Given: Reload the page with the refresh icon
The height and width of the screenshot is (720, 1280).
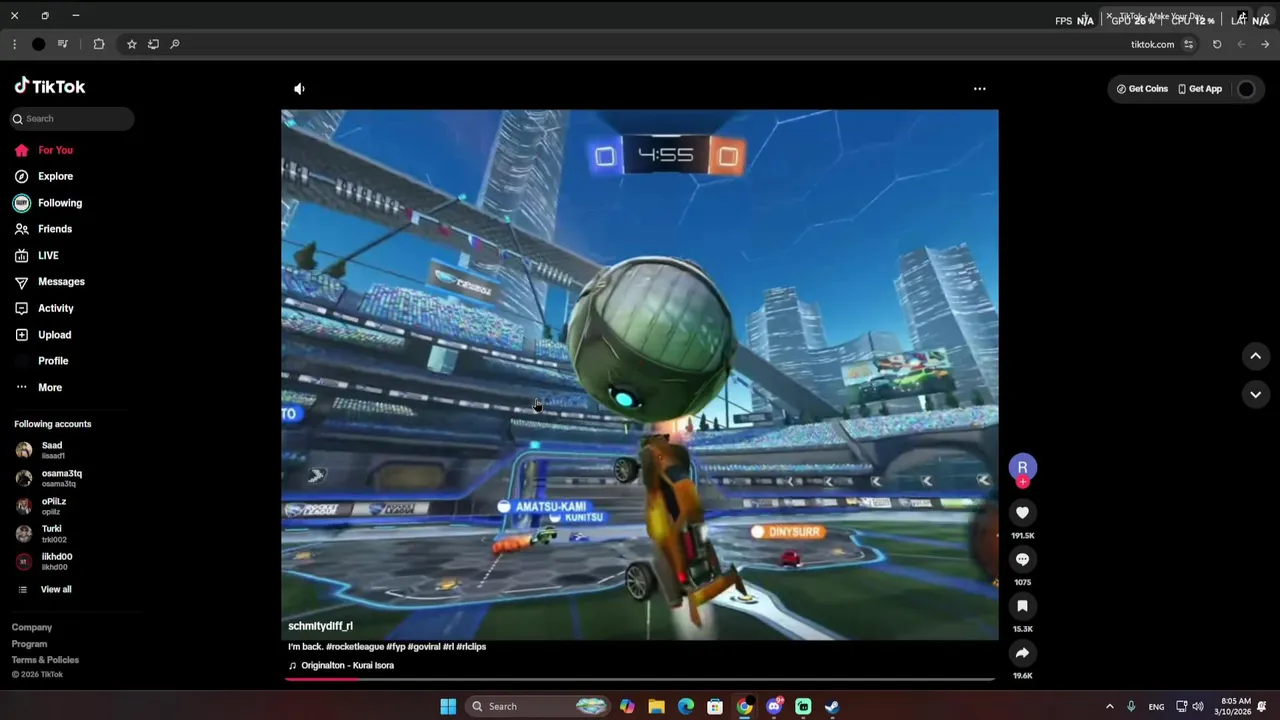Looking at the screenshot, I should click(1217, 44).
